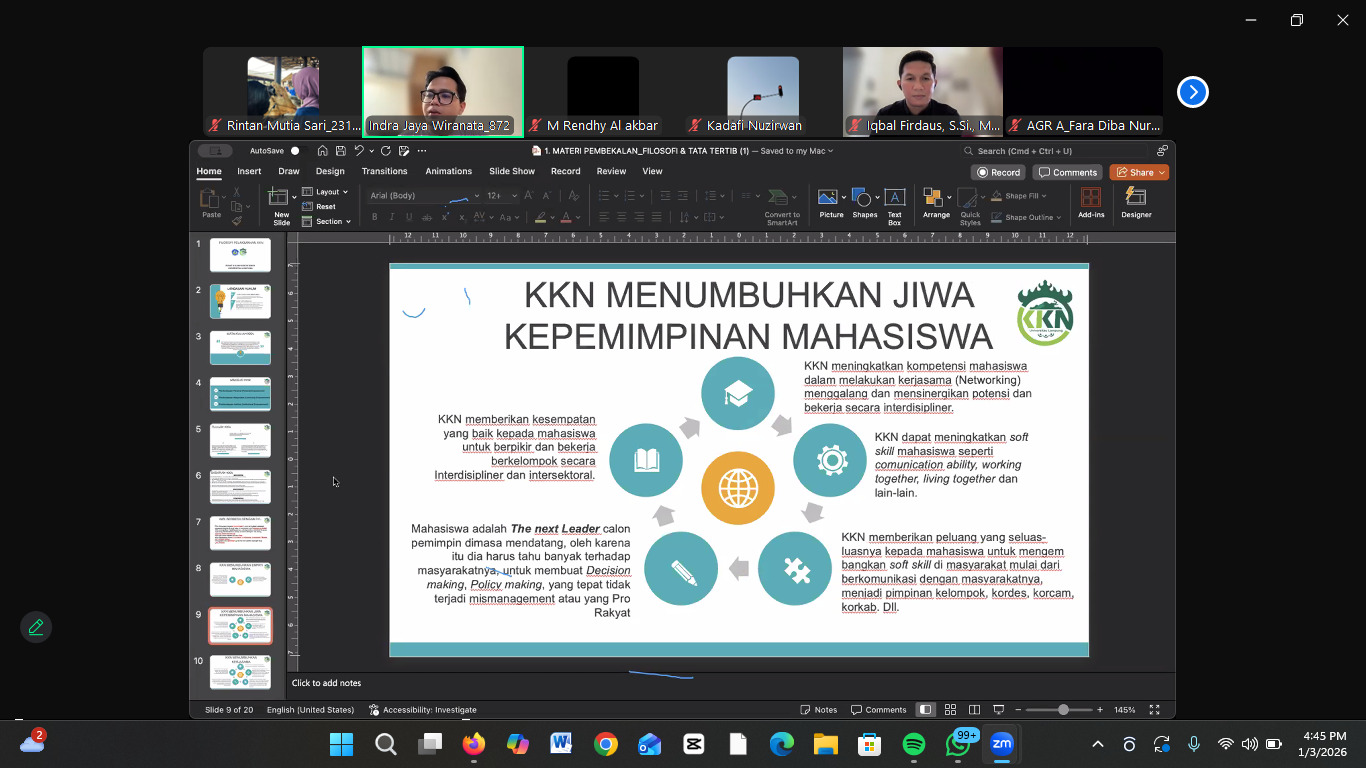Screen dimensions: 1366x768
Task: Switch to the Transitions tab
Action: click(x=384, y=171)
